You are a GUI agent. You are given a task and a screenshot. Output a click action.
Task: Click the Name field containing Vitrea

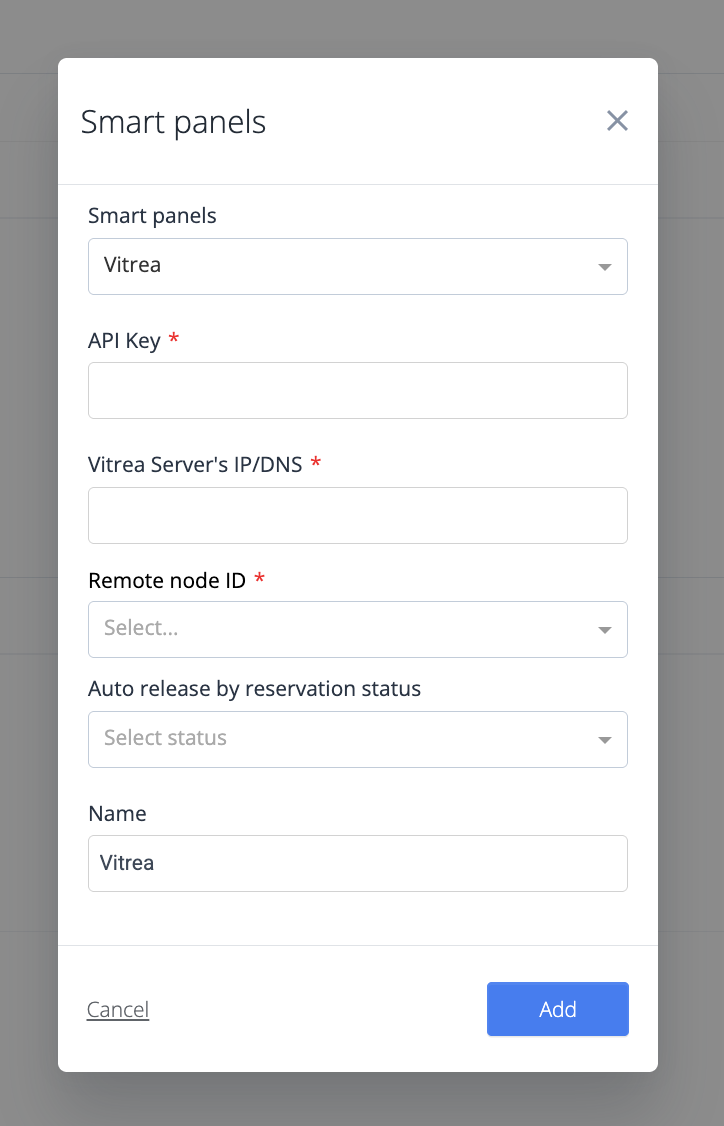tap(358, 863)
